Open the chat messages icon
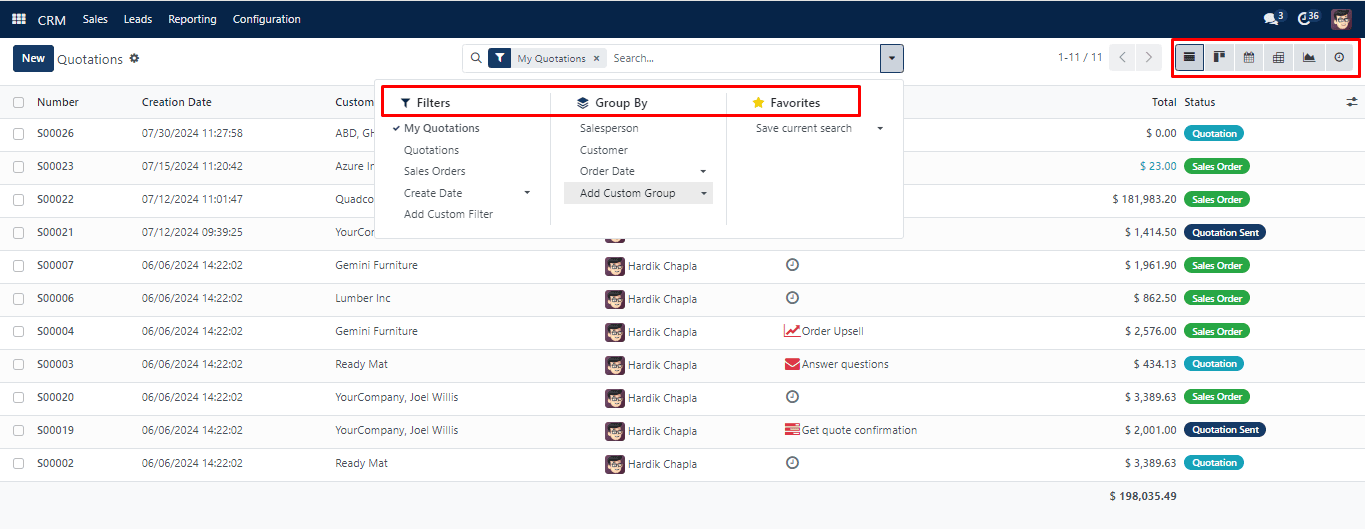Viewport: 1365px width, 529px height. [1271, 19]
